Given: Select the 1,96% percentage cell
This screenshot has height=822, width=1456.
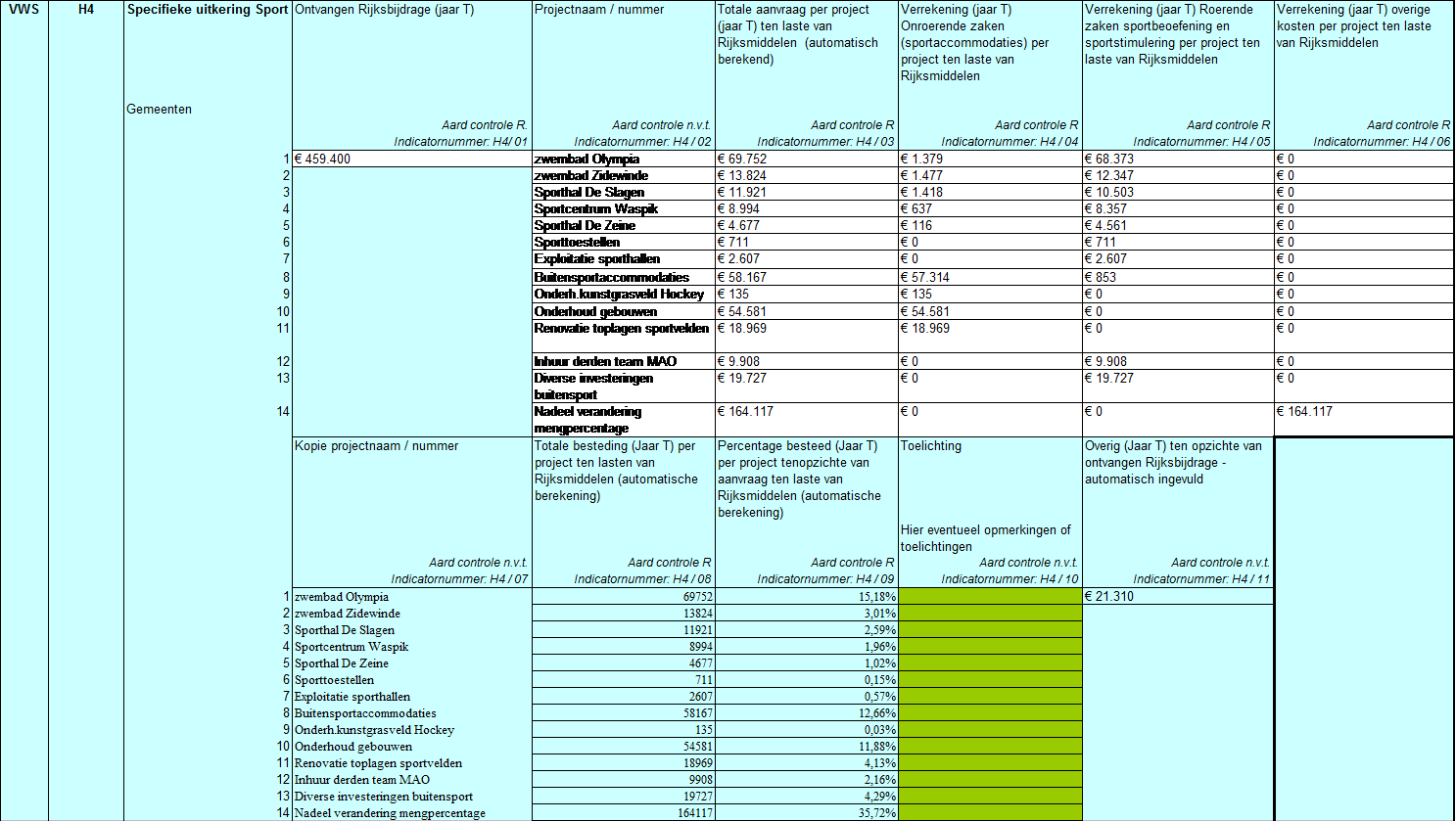Looking at the screenshot, I should tap(807, 647).
